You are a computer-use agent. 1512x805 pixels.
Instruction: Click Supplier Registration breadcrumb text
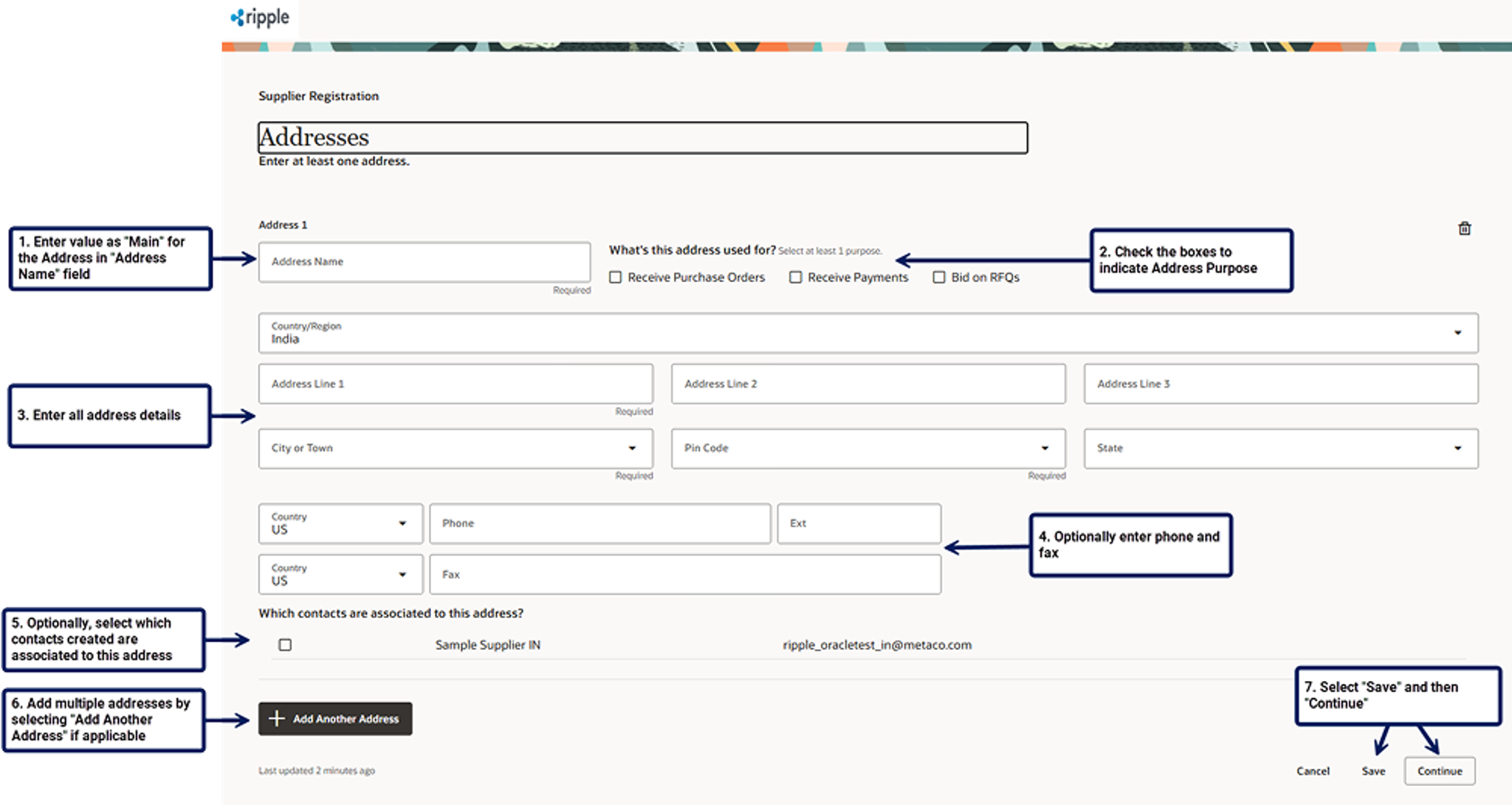point(319,96)
